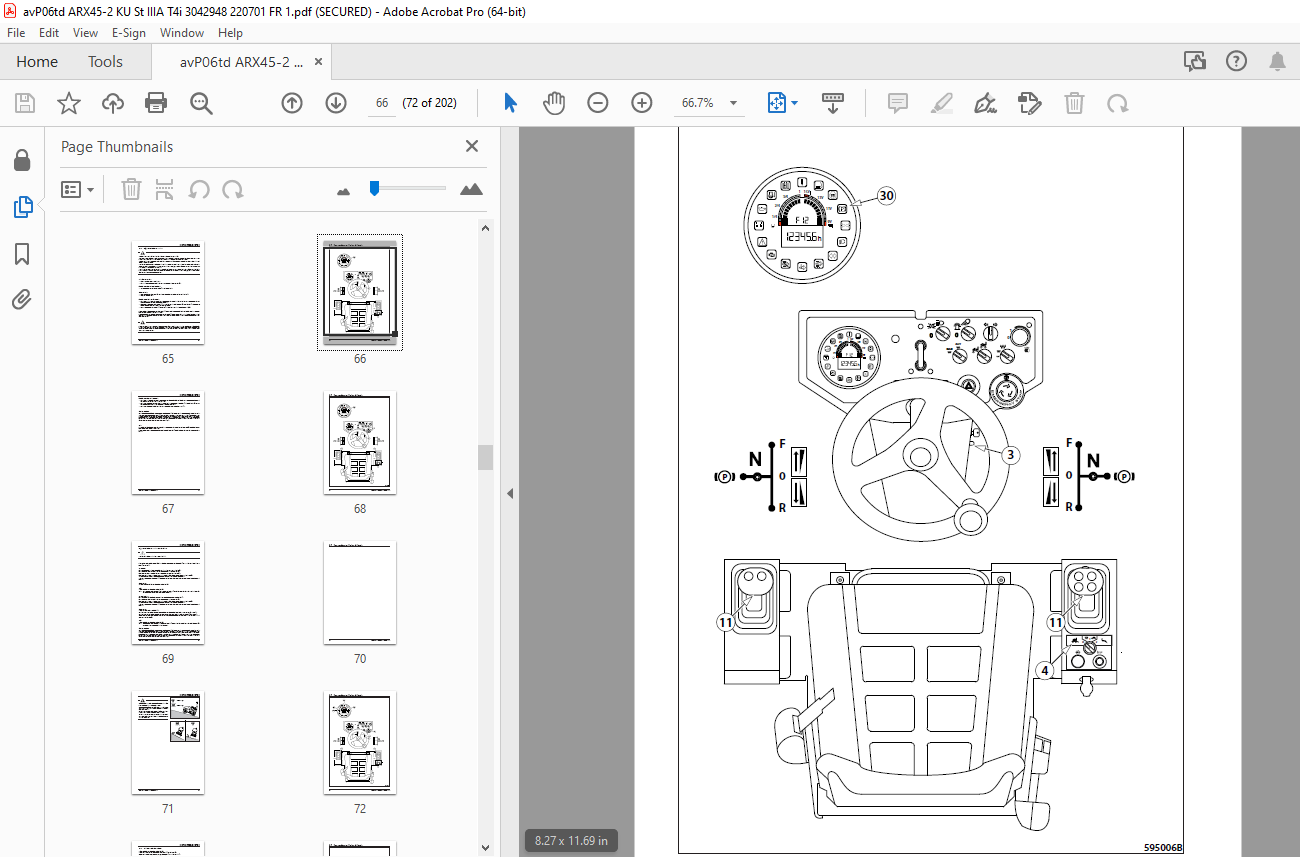Viewport: 1300px width, 857px height.
Task: Select the avP06td ARX45-2 document tab
Action: tap(240, 62)
